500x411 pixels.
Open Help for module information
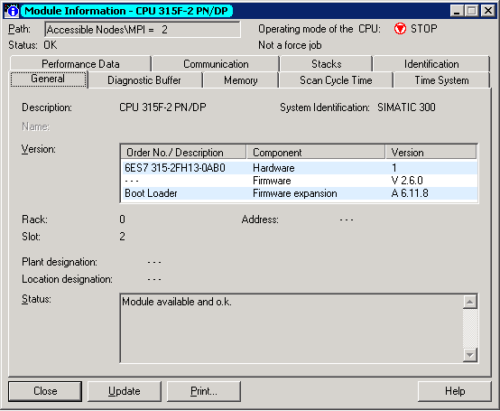pyautogui.click(x=455, y=391)
